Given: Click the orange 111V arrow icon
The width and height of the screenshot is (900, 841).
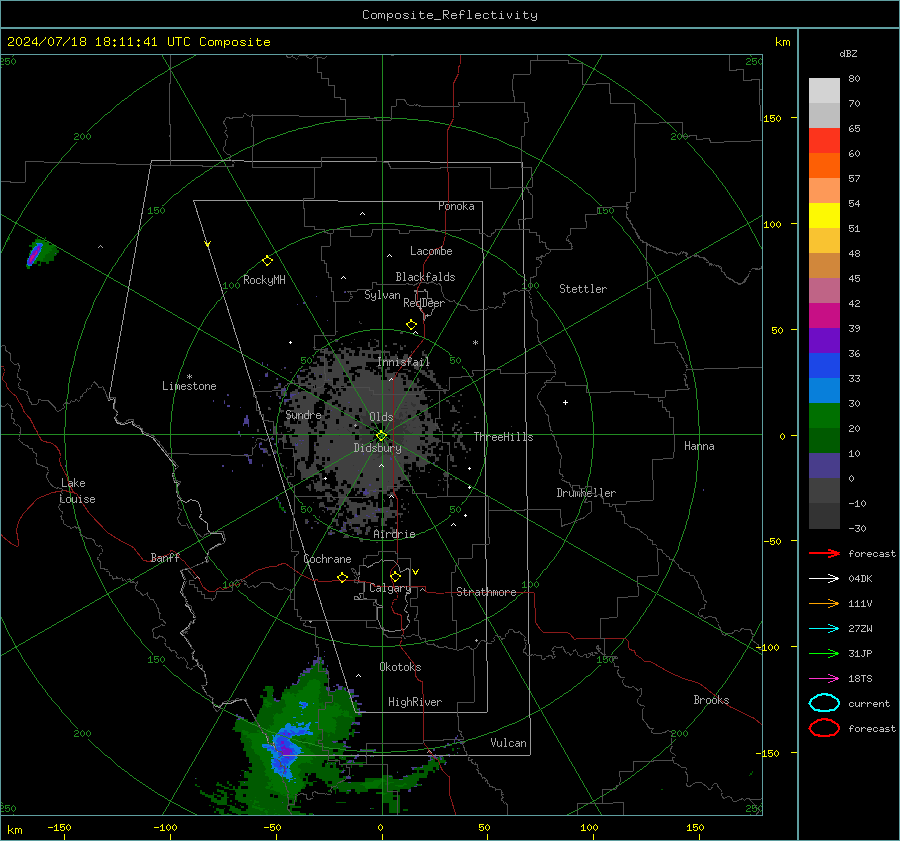Looking at the screenshot, I should tap(824, 603).
